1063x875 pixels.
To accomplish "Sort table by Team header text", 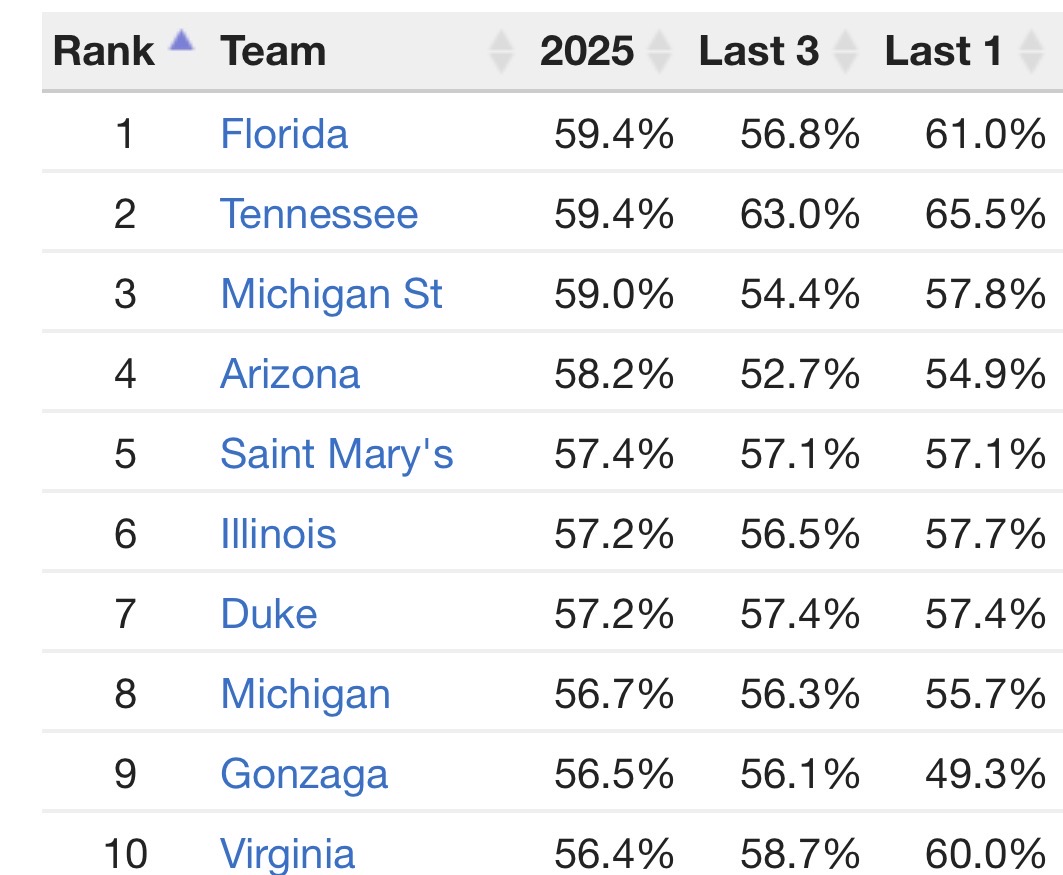I will (x=273, y=52).
